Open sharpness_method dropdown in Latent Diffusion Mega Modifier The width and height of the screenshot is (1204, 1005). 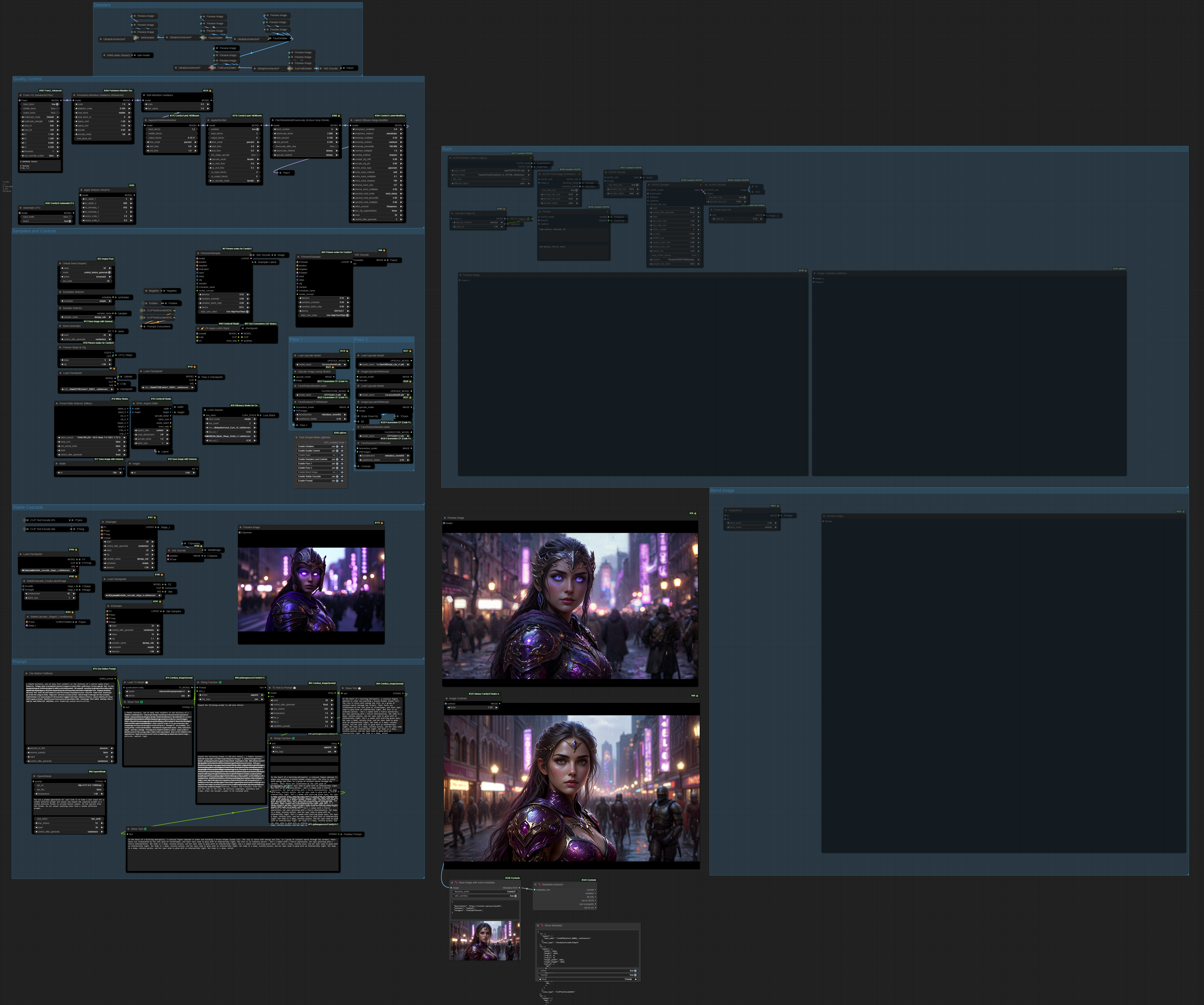377,134
